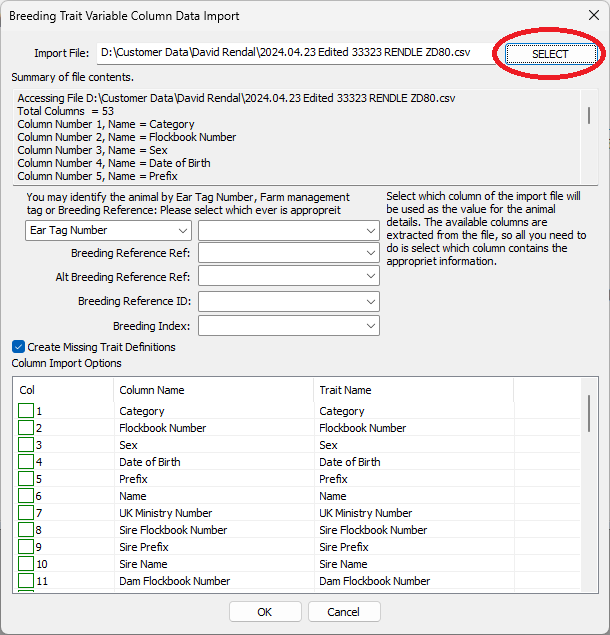This screenshot has width=610, height=635.
Task: Select checkbox for column 6 Name
Action: [26, 496]
